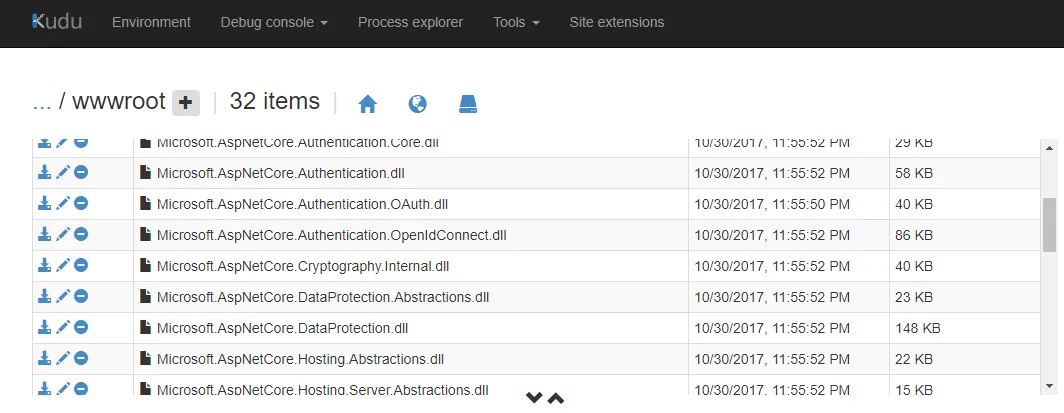This screenshot has height=413, width=1064.
Task: Go to home directory via house icon
Action: [367, 104]
